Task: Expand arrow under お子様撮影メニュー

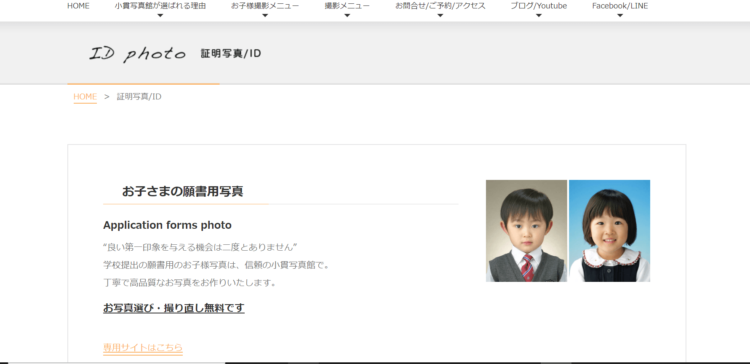Action: pyautogui.click(x=265, y=15)
